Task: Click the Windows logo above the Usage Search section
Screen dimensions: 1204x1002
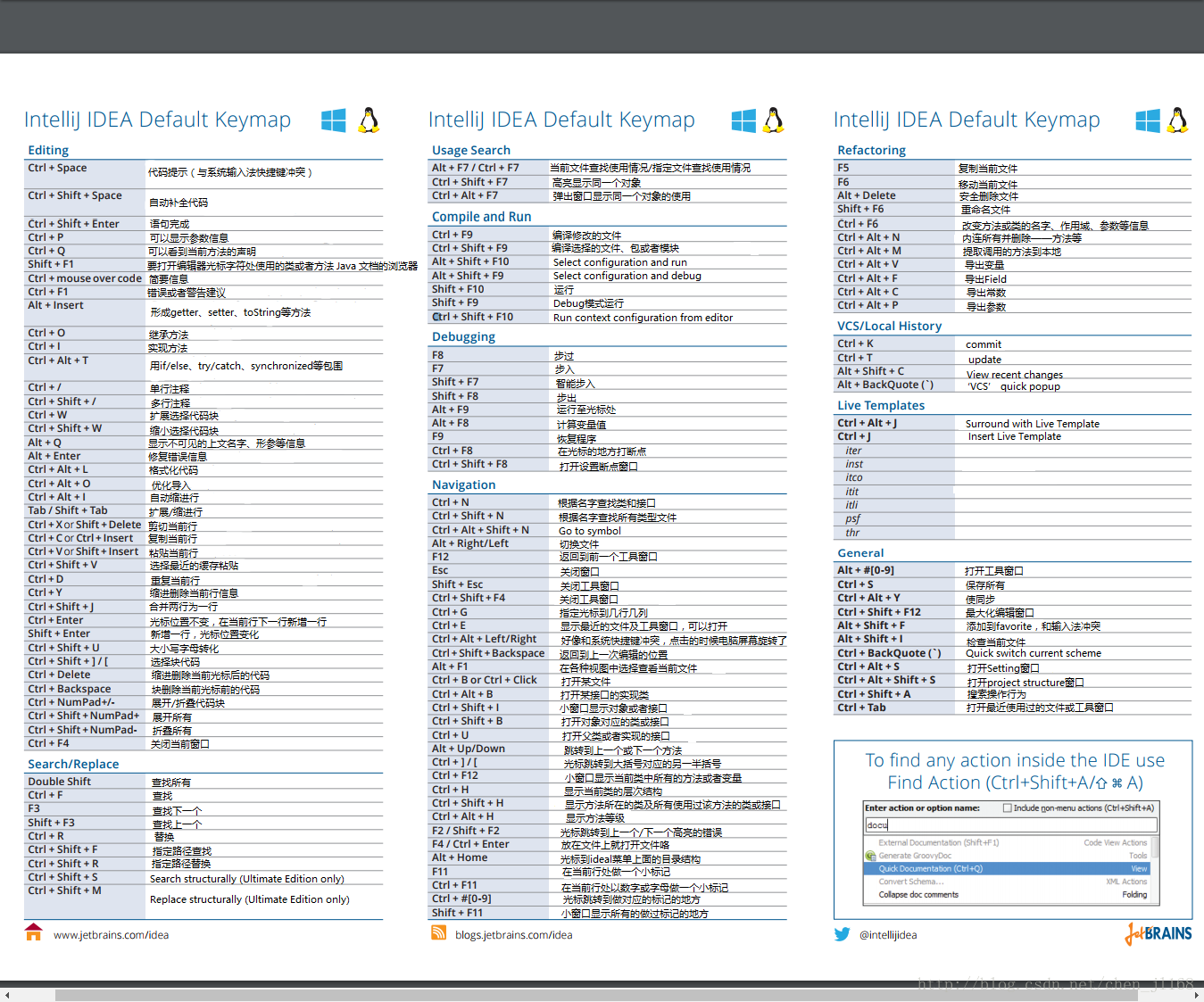Action: 743,120
